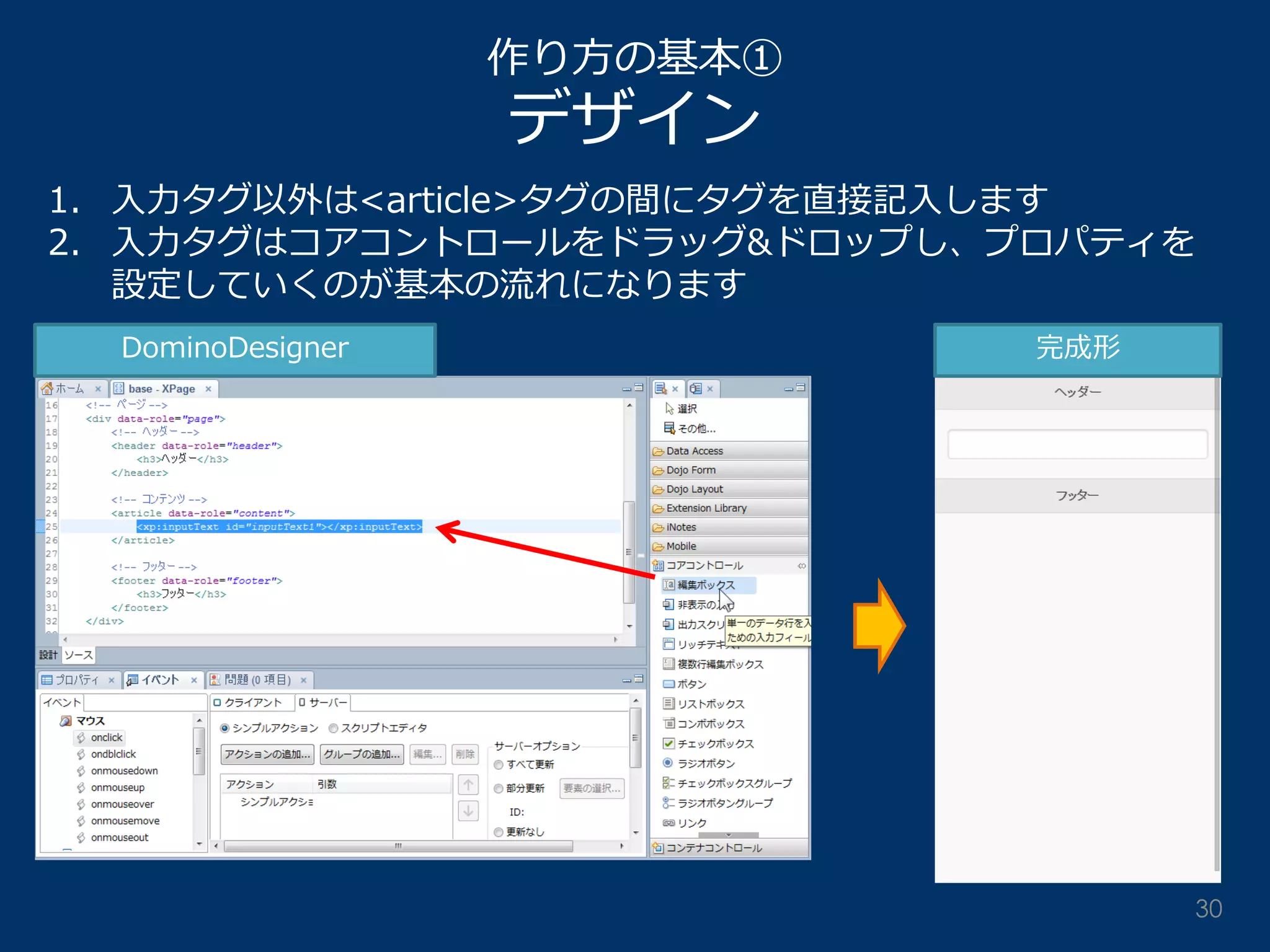
Task: Click the アクションの追加... button
Action: pos(267,754)
